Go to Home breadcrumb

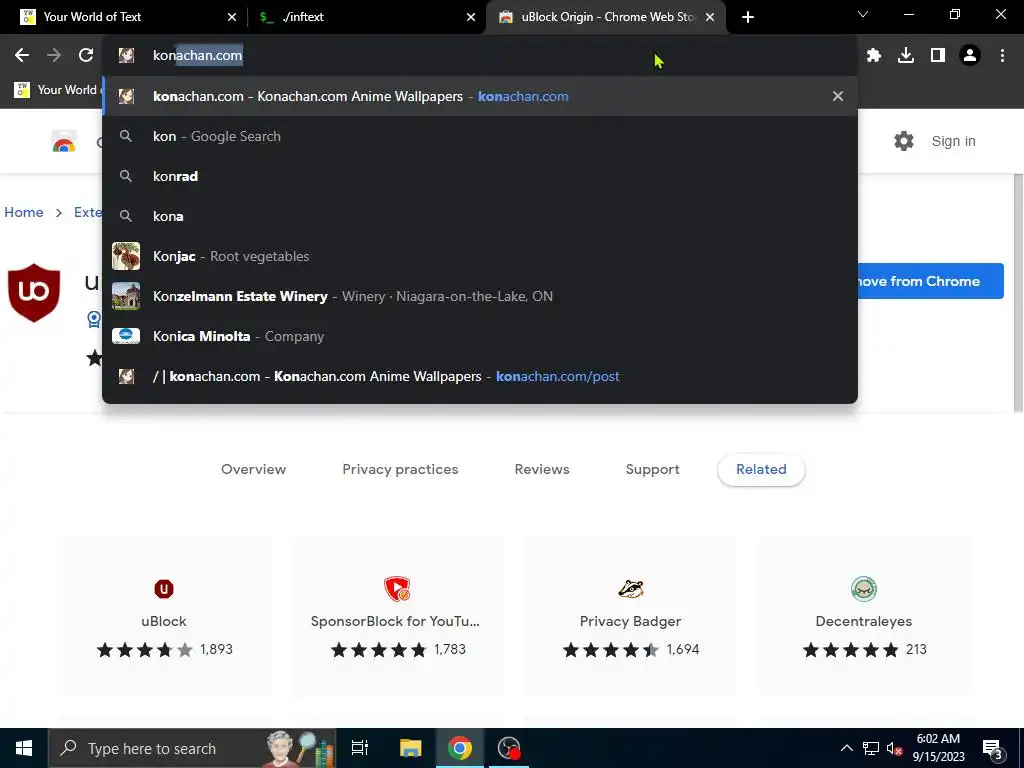(24, 212)
